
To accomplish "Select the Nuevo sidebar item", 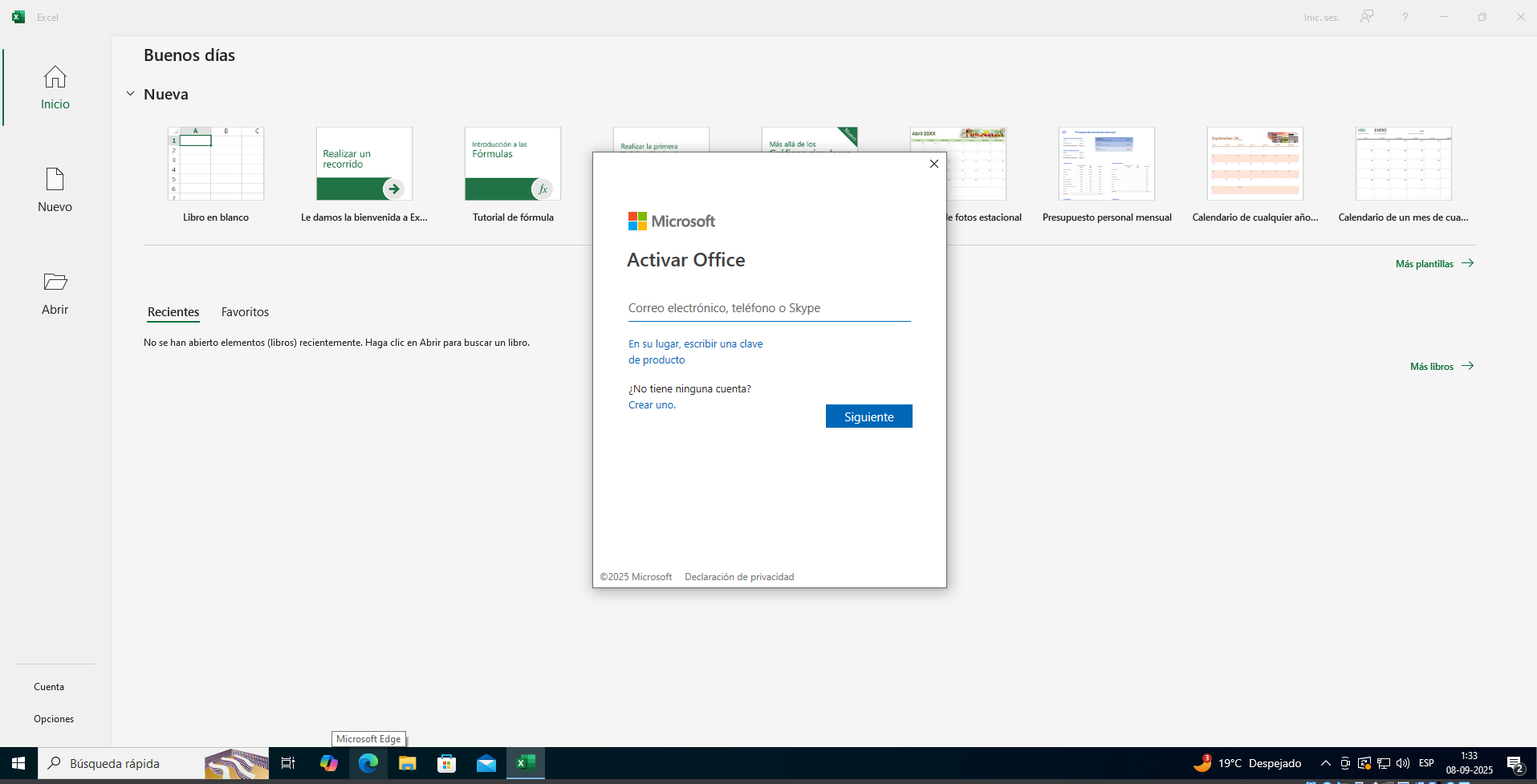I will click(55, 190).
